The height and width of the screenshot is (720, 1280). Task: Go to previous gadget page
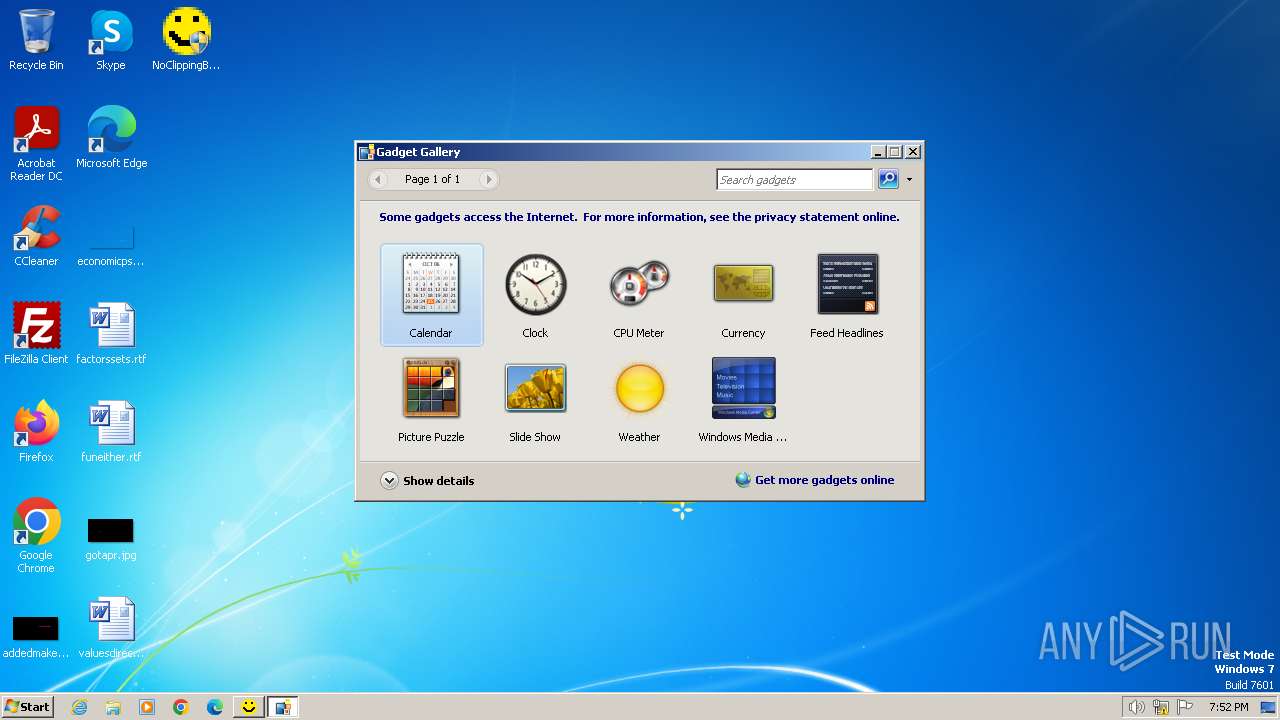tap(378, 179)
